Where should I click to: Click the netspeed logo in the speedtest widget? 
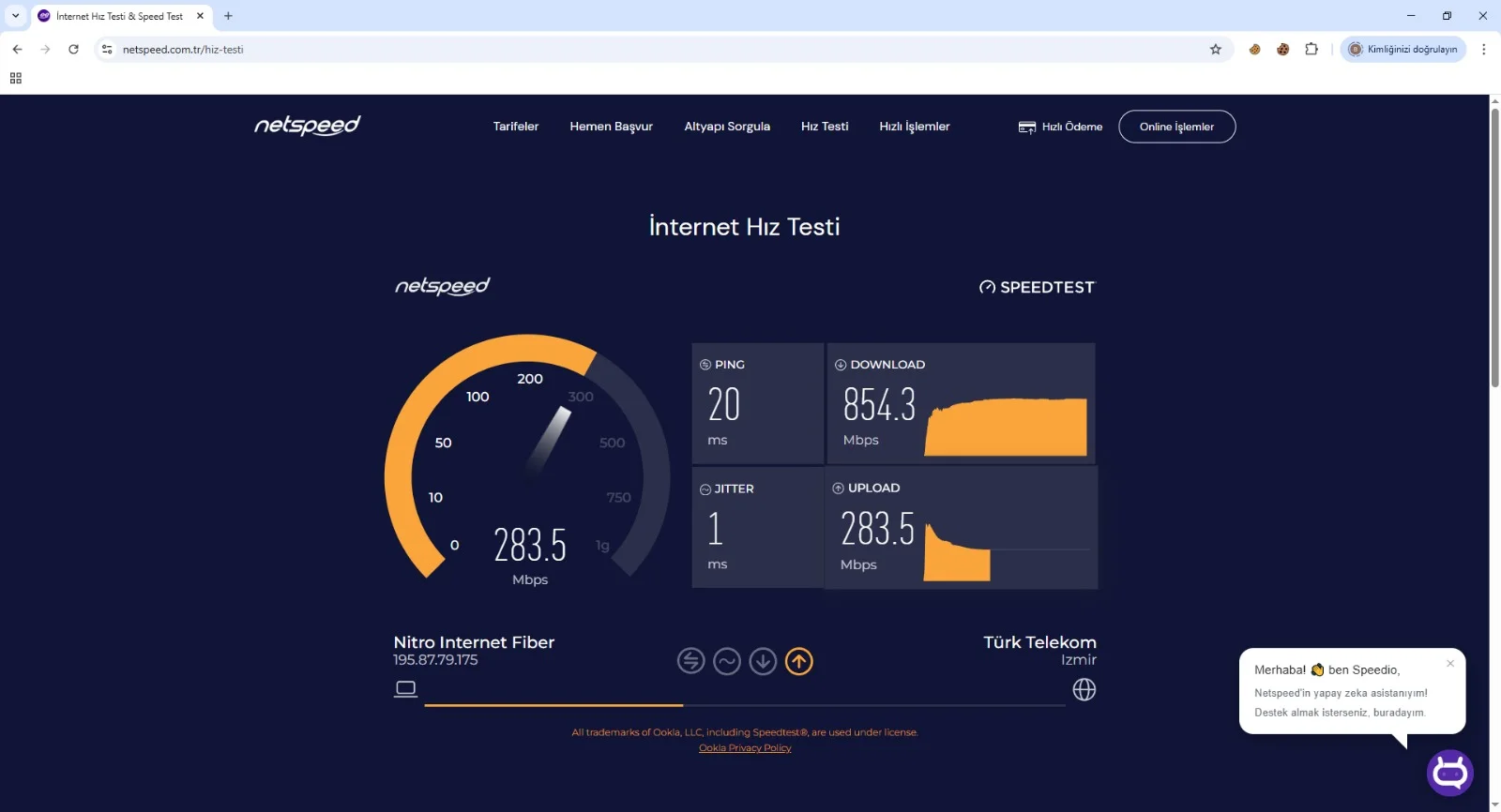(442, 286)
